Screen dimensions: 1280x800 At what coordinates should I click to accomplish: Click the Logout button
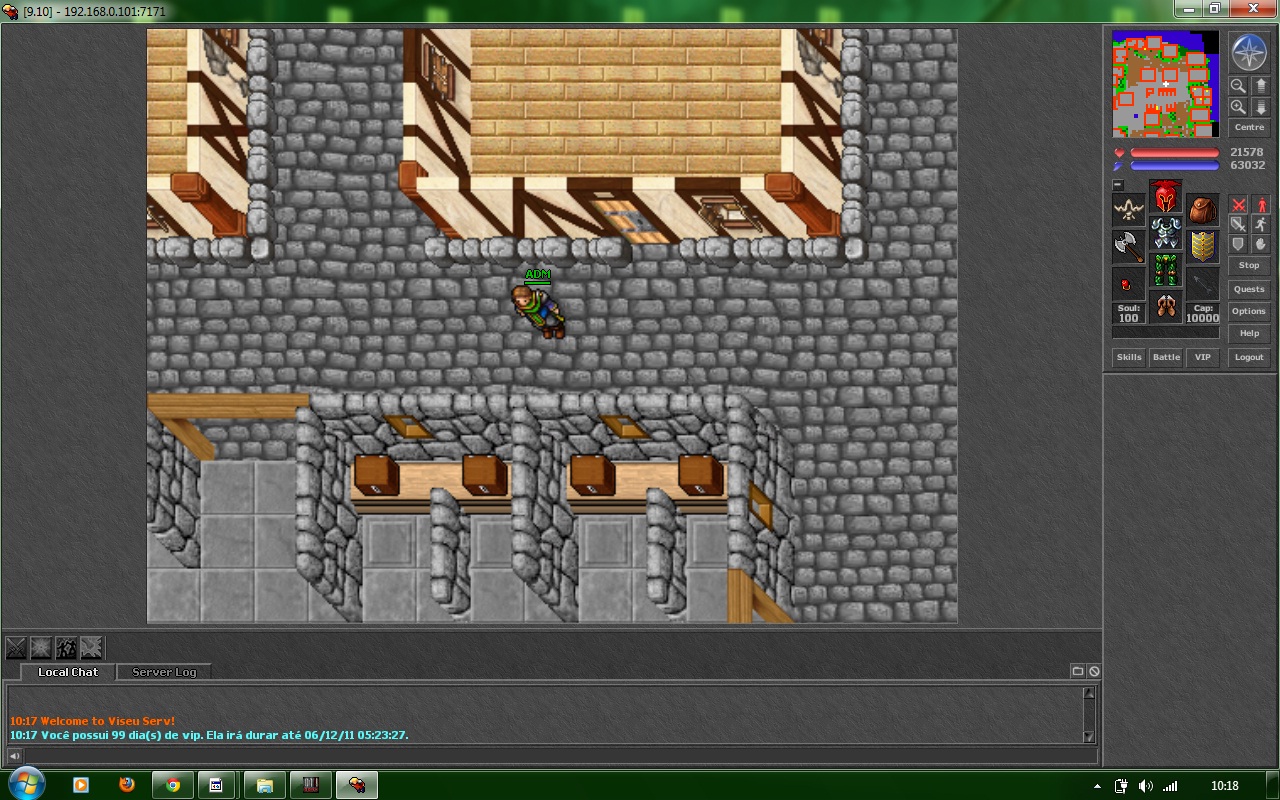pyautogui.click(x=1249, y=357)
